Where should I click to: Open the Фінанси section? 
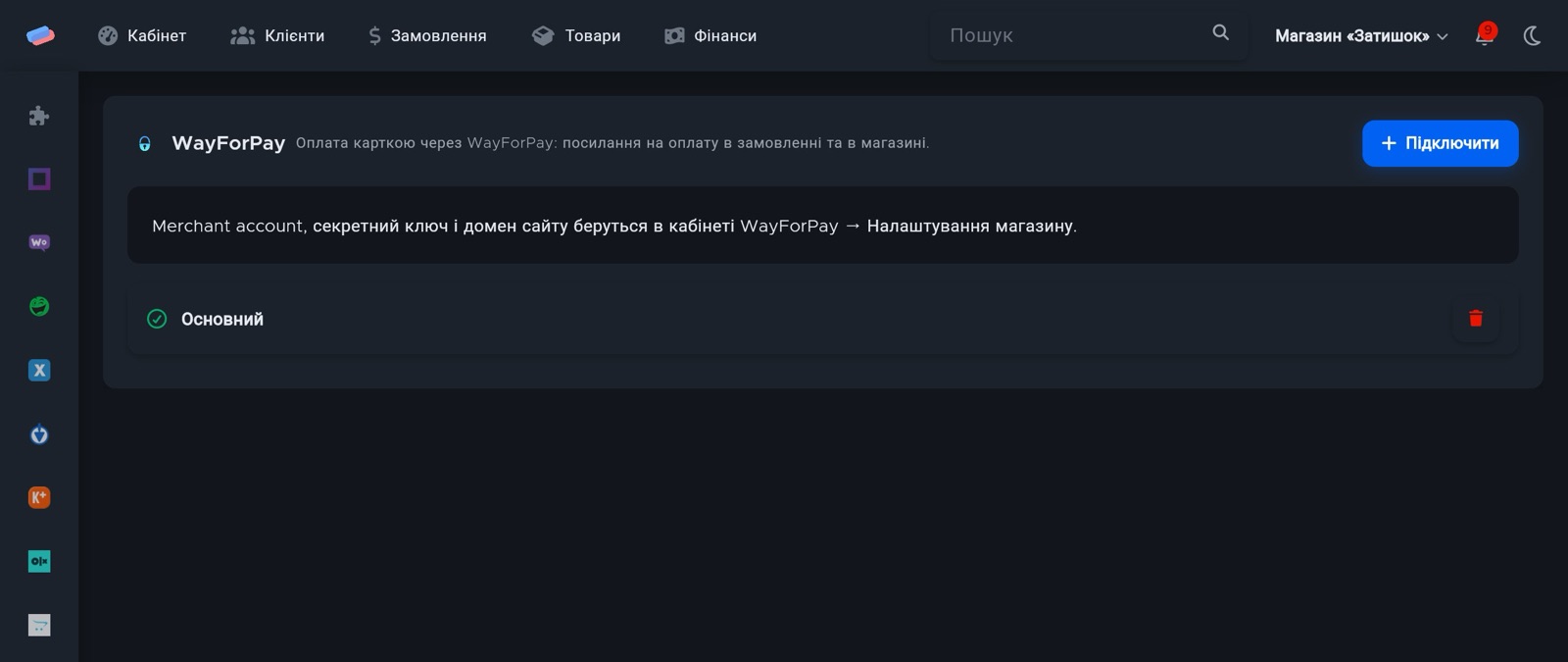pos(710,35)
